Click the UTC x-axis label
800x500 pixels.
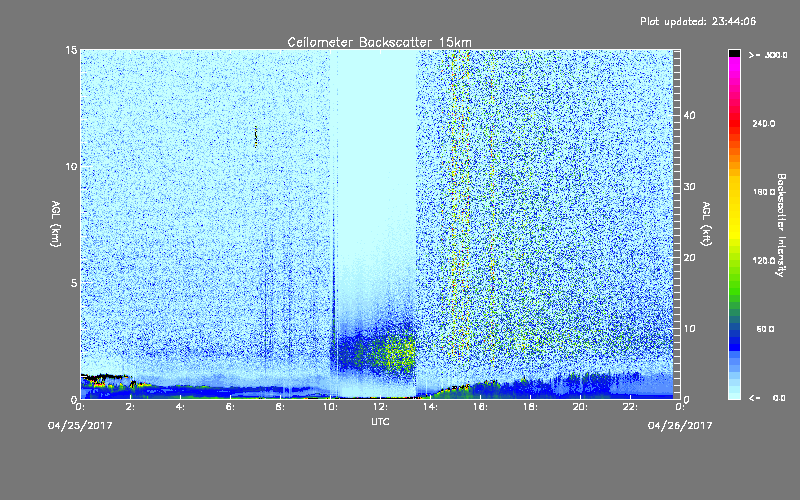coord(380,422)
